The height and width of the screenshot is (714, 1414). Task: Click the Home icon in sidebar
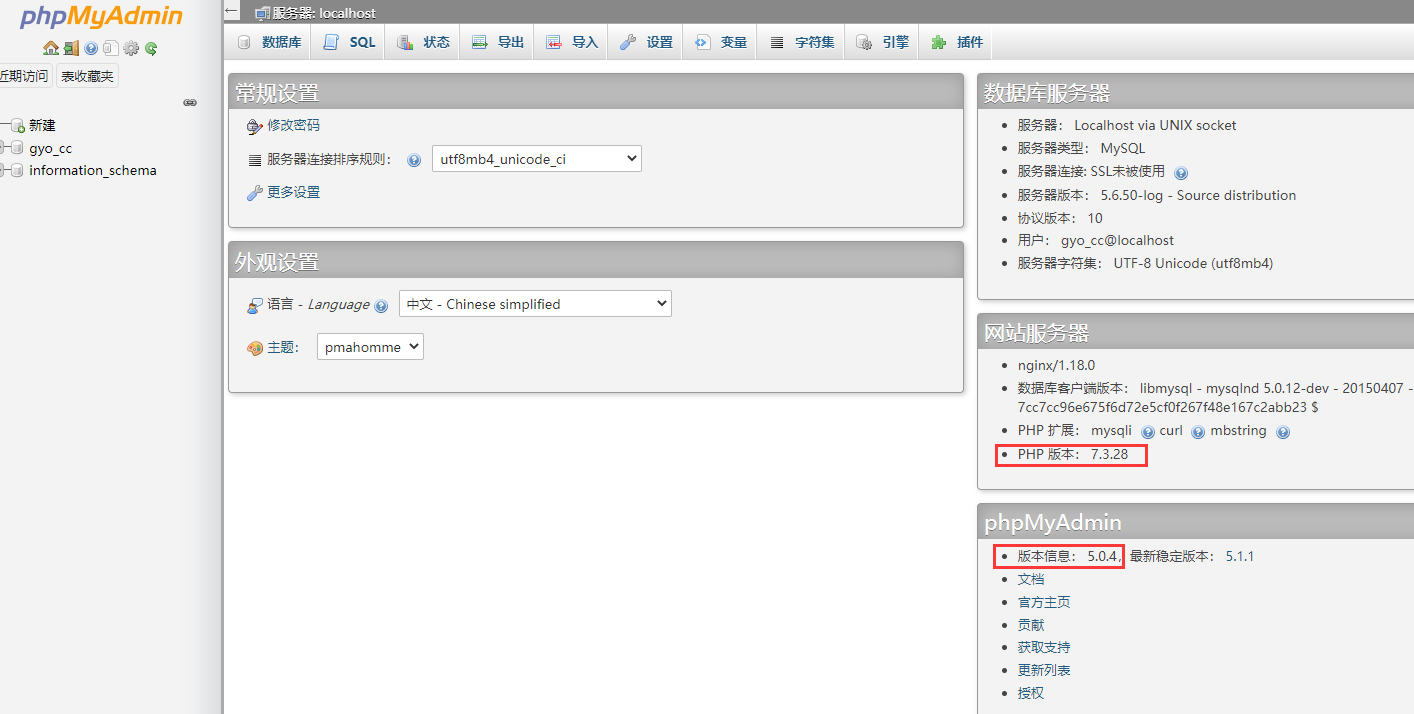coord(50,48)
